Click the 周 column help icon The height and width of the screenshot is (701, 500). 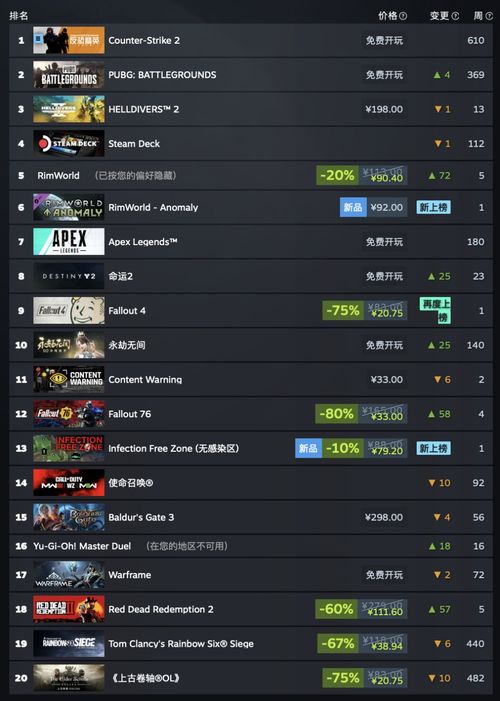[x=489, y=16]
